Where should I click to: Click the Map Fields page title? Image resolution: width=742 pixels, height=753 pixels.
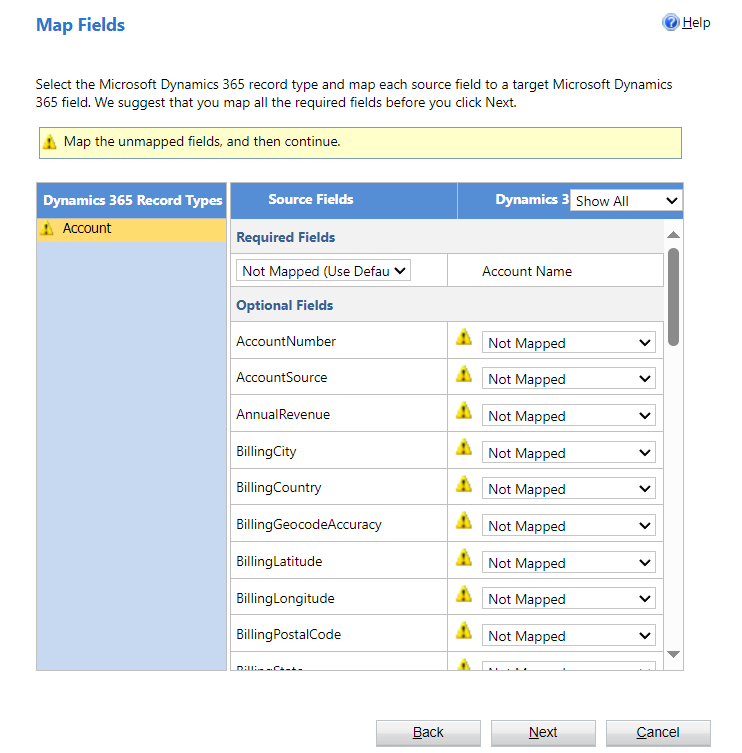pyautogui.click(x=81, y=25)
